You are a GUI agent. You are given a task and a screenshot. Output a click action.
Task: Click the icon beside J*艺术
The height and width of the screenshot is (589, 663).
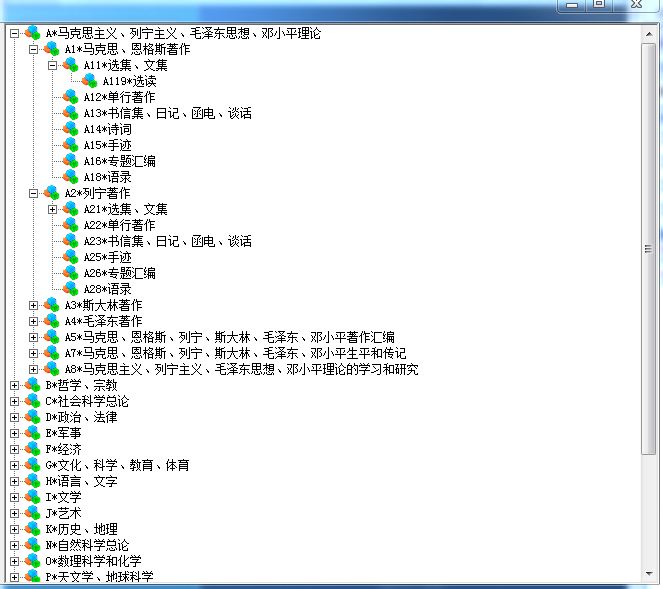33,513
